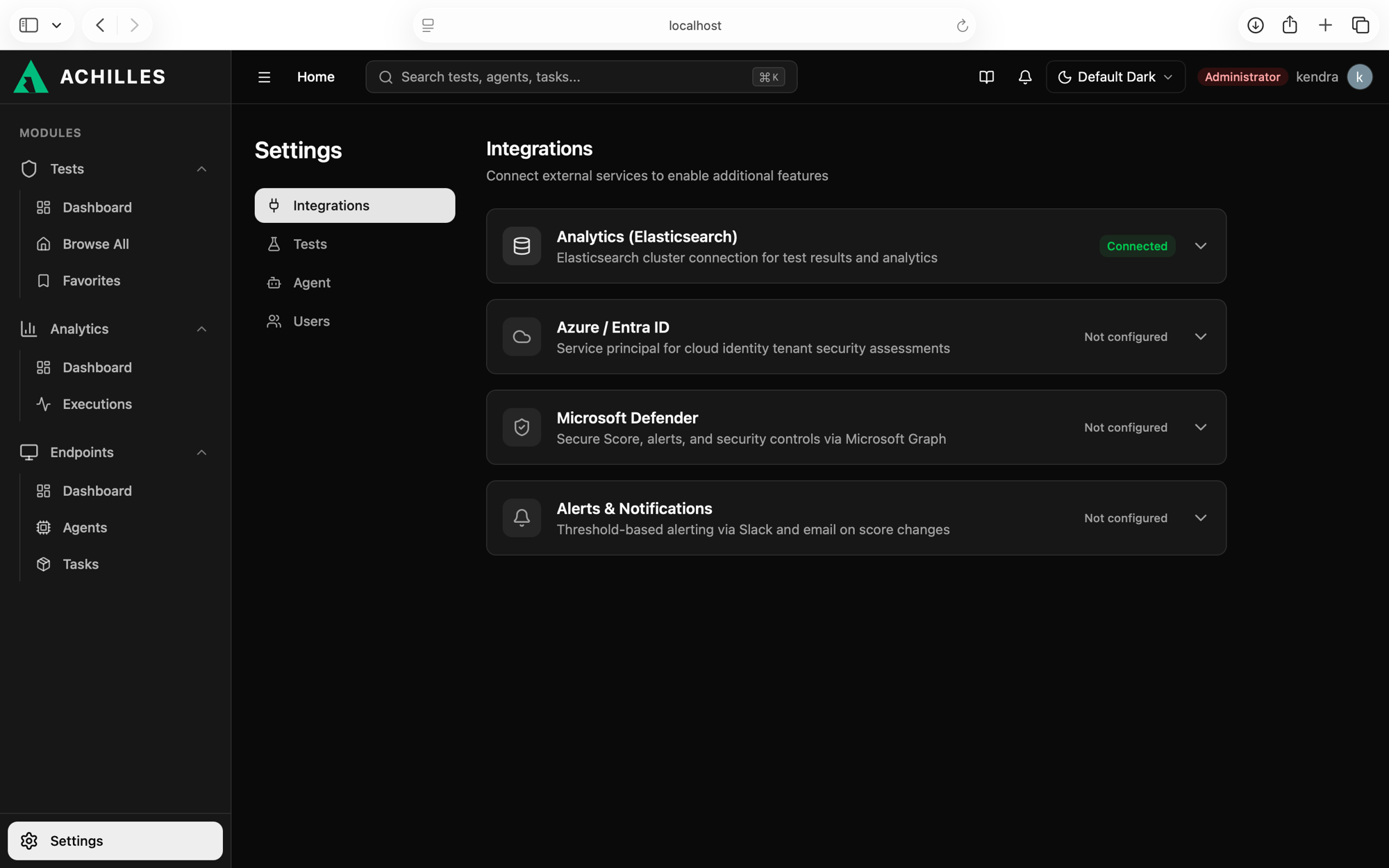1389x868 pixels.
Task: Click the Connected status badge
Action: coord(1137,246)
